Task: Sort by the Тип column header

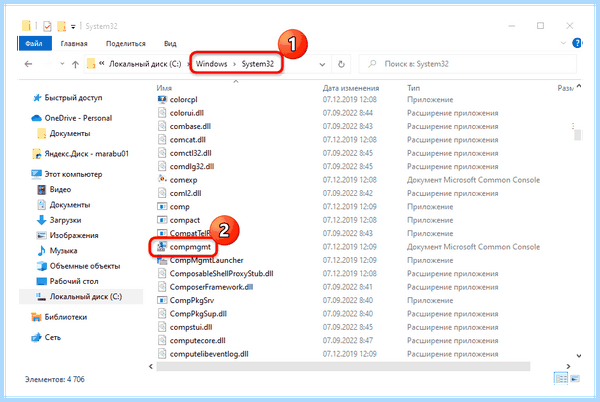Action: [413, 88]
